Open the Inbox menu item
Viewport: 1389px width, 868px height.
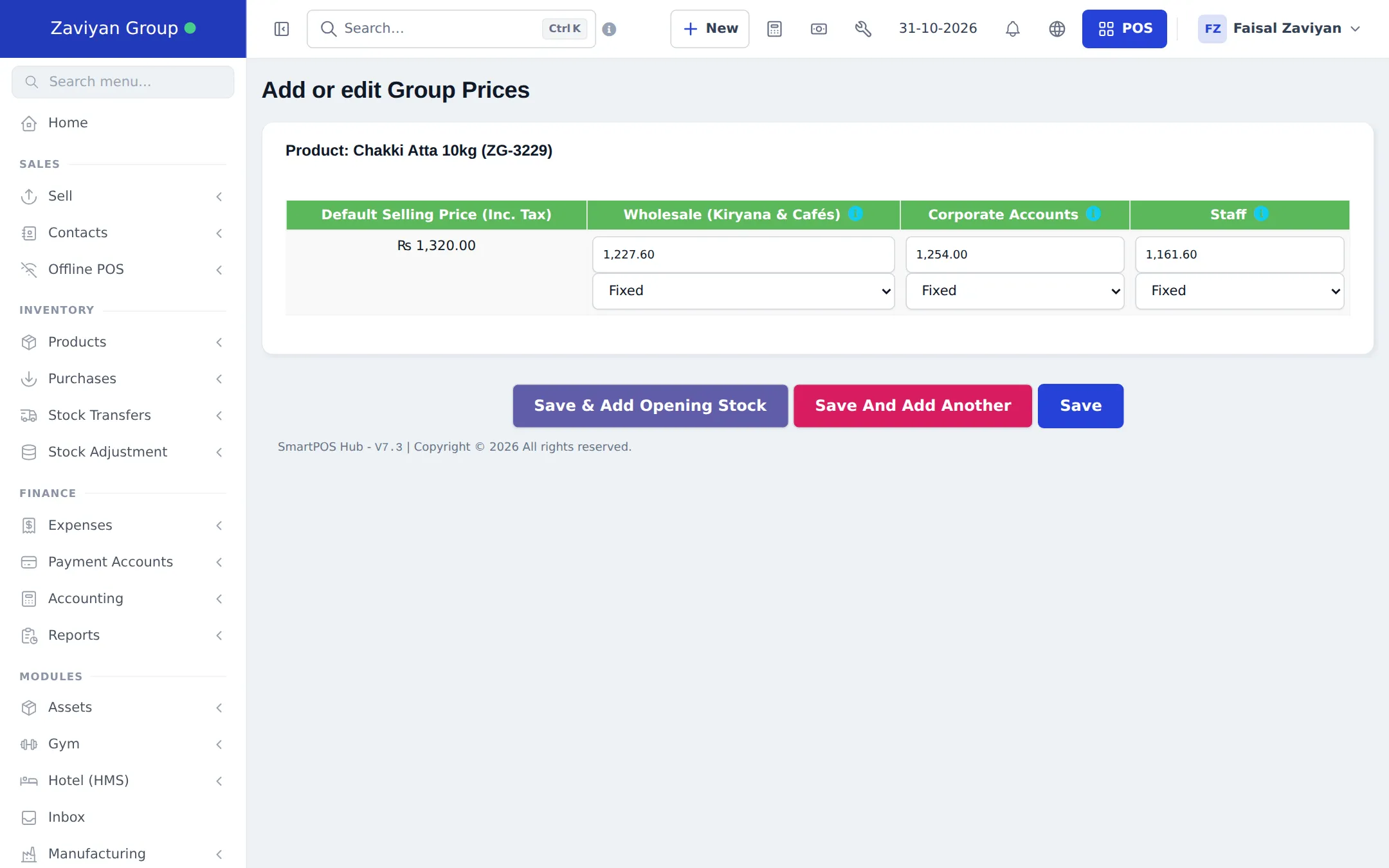pos(123,817)
